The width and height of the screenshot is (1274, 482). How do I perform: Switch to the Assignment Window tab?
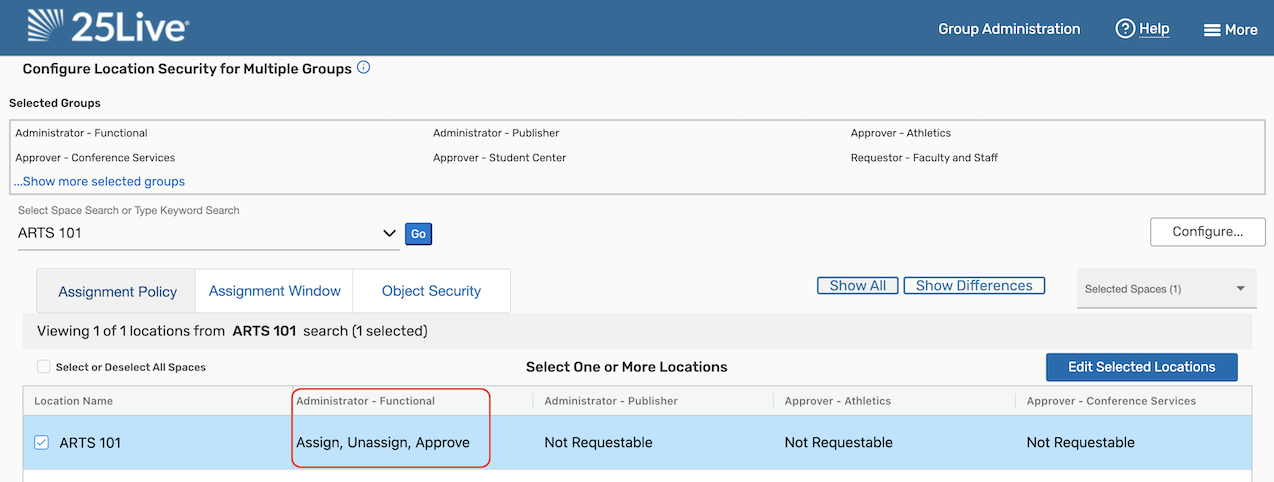tap(274, 291)
